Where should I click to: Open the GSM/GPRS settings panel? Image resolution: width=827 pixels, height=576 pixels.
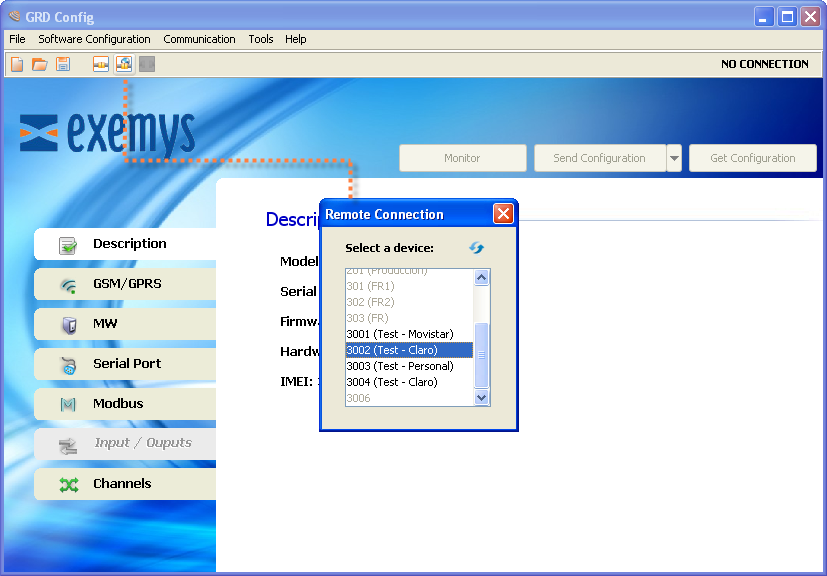(x=120, y=284)
